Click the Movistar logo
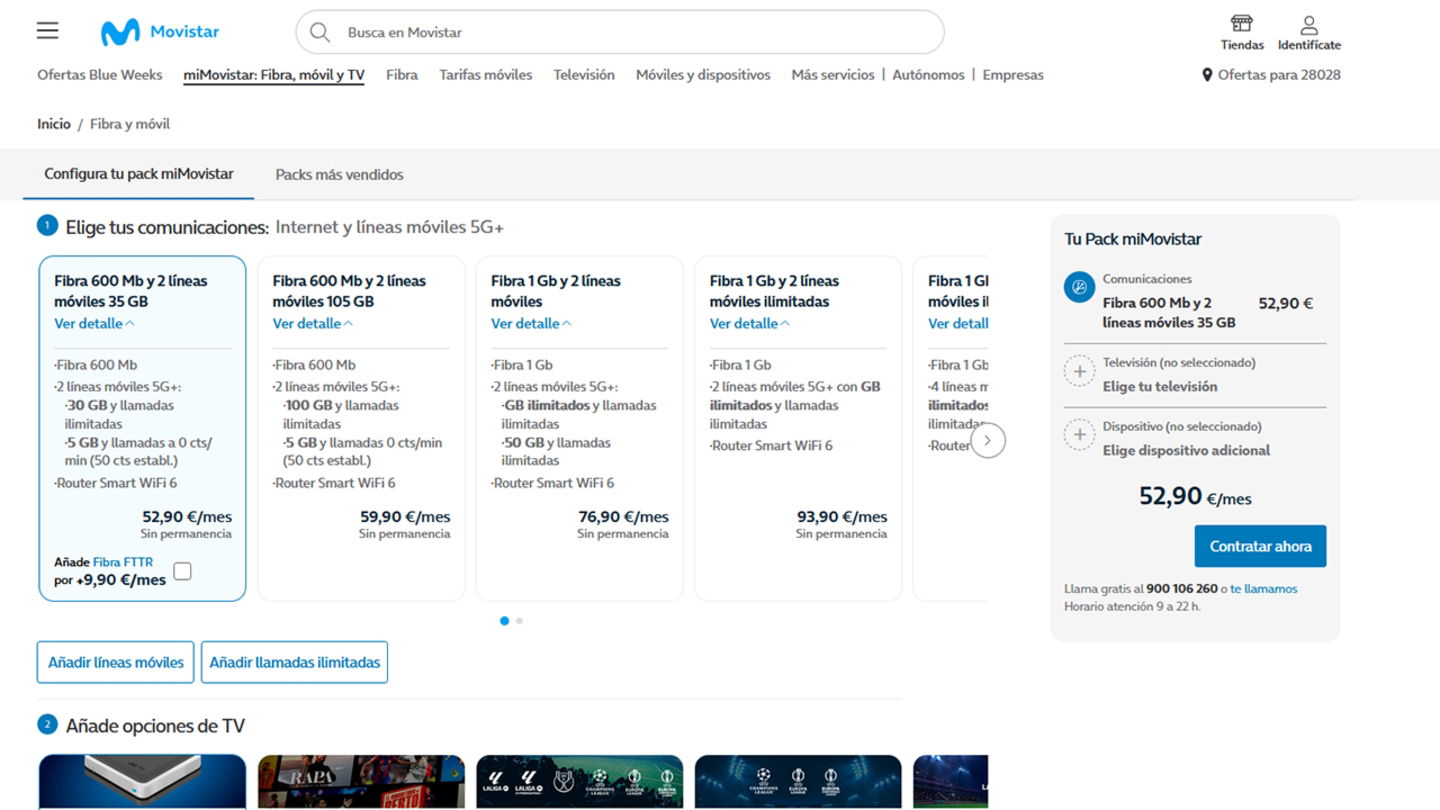This screenshot has width=1440, height=810. tap(160, 32)
